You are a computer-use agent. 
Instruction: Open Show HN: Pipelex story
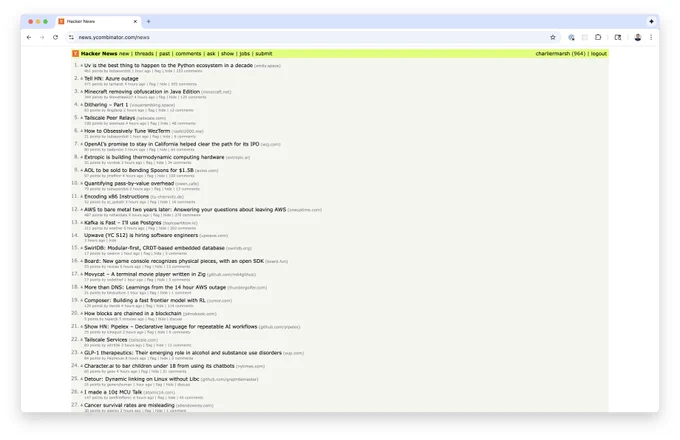tap(170, 326)
